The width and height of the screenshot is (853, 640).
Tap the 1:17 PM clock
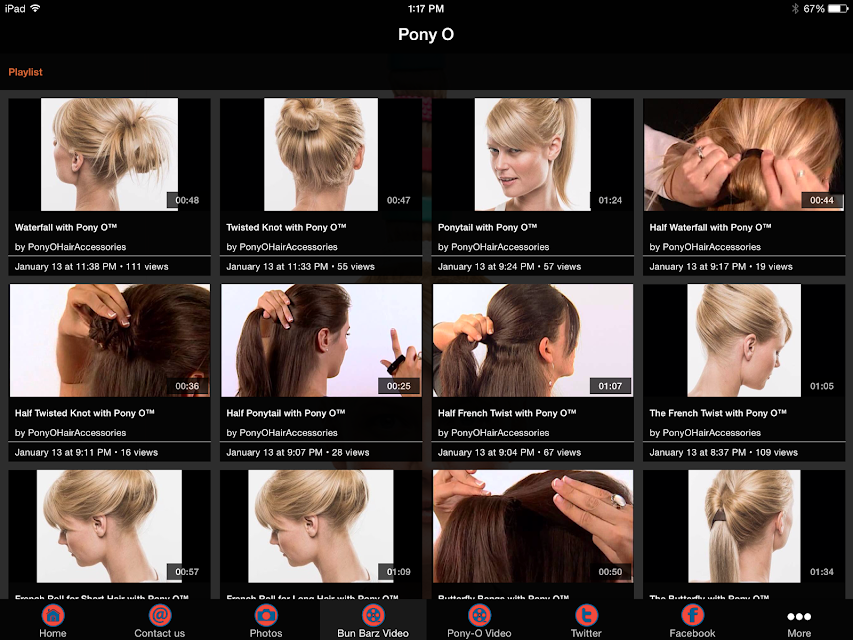pyautogui.click(x=426, y=9)
